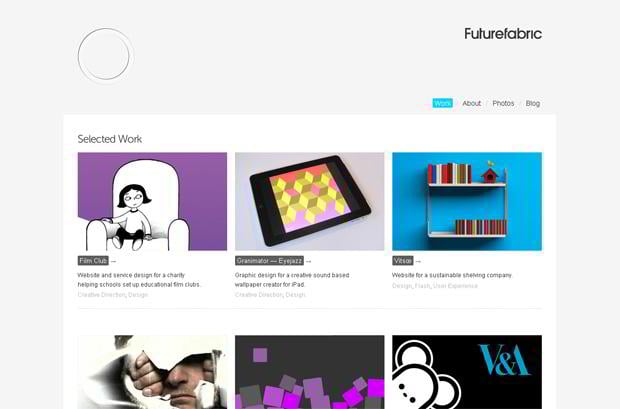This screenshot has height=409, width=620.
Task: Click the Granimator — Eyejazz title label
Action: 269,261
